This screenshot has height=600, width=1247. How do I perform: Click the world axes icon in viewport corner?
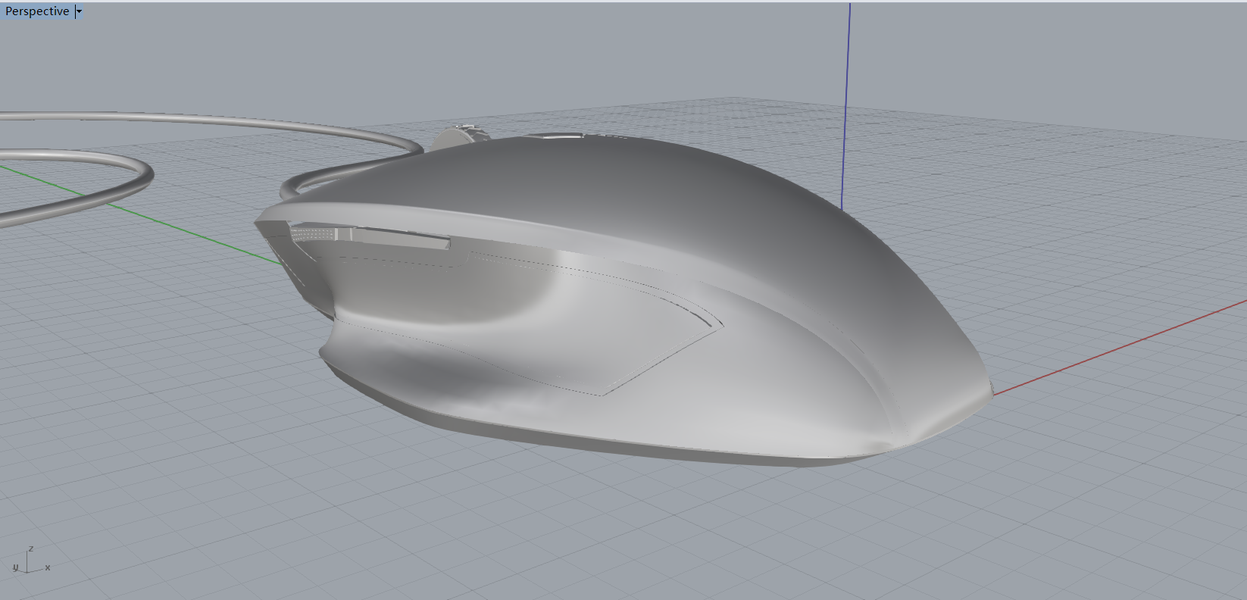[x=30, y=561]
